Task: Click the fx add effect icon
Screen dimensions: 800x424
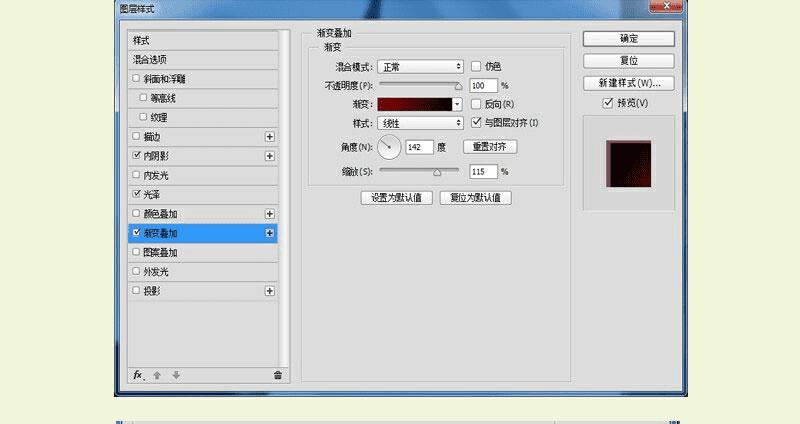Action: [138, 375]
